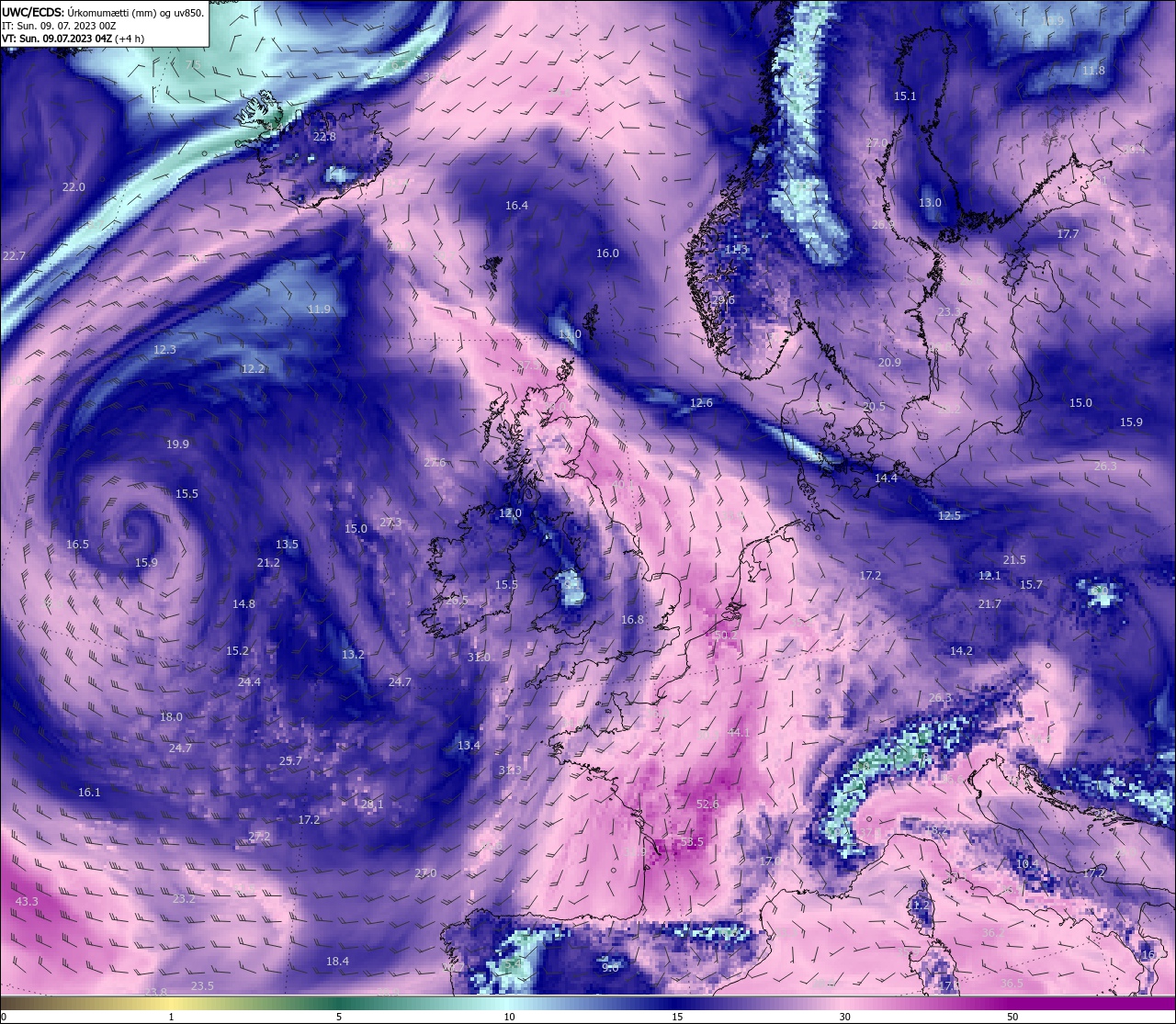Click the 12.5 value over Poland

[x=949, y=515]
